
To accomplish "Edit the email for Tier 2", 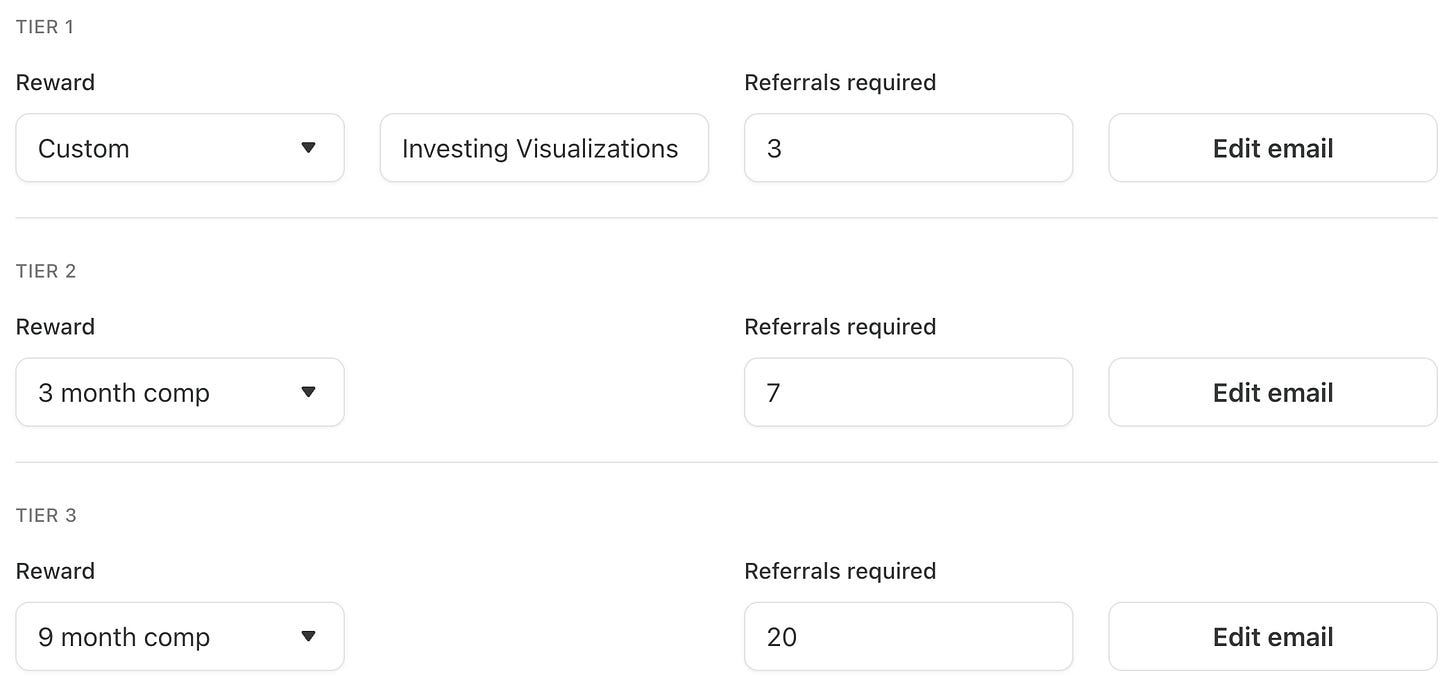I will [1273, 392].
